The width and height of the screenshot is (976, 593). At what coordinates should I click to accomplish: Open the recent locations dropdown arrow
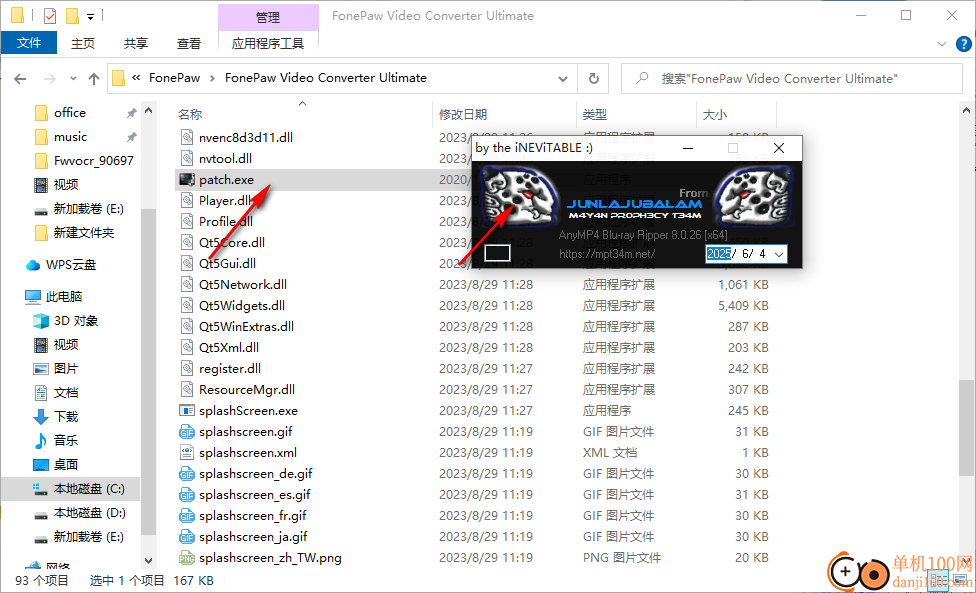73,79
